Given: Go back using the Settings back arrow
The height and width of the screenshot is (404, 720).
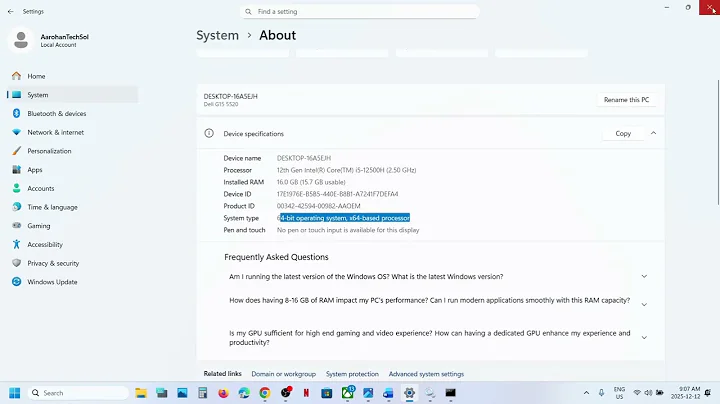Looking at the screenshot, I should (11, 11).
